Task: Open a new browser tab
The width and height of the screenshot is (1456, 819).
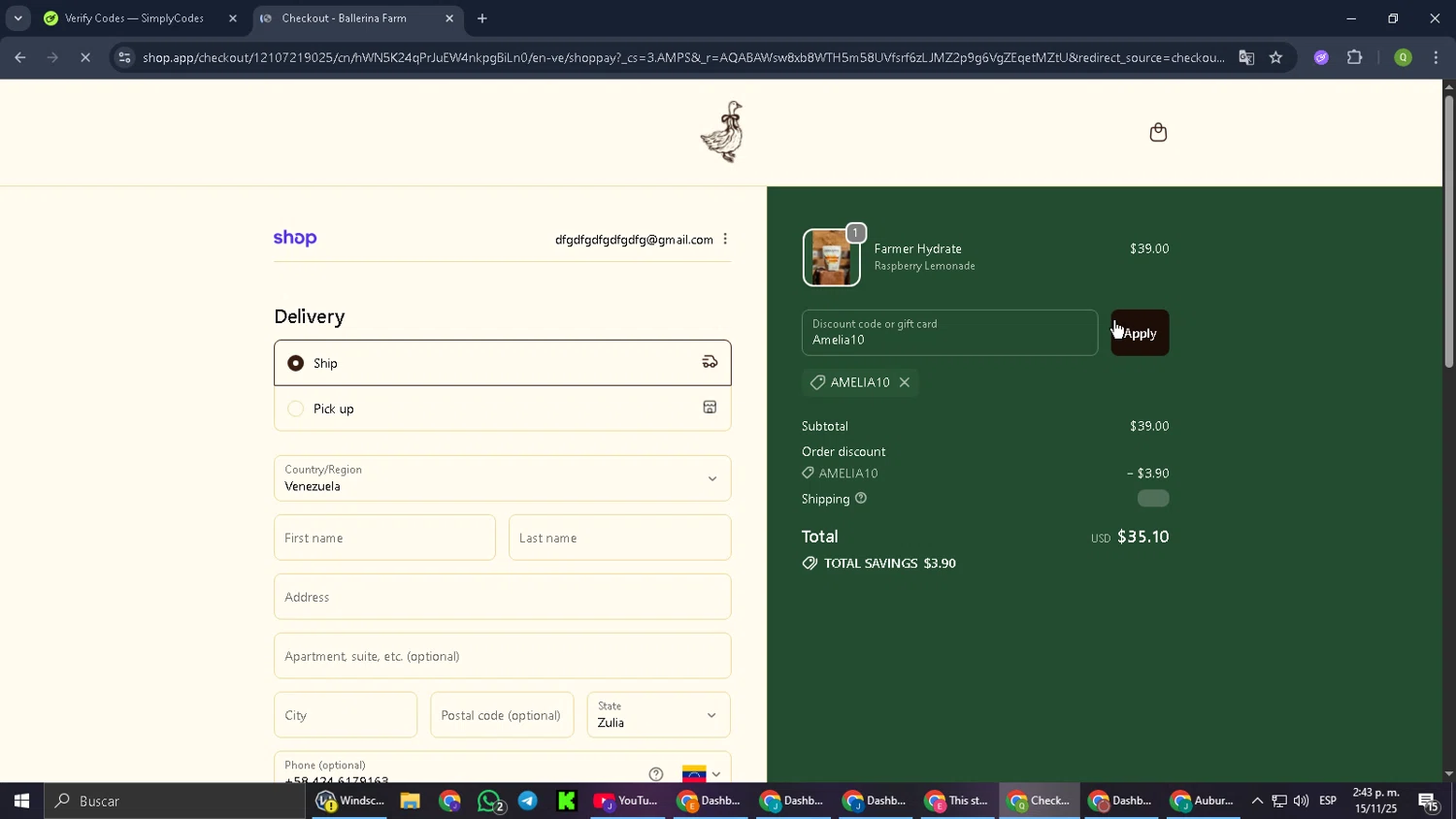Action: click(x=482, y=18)
